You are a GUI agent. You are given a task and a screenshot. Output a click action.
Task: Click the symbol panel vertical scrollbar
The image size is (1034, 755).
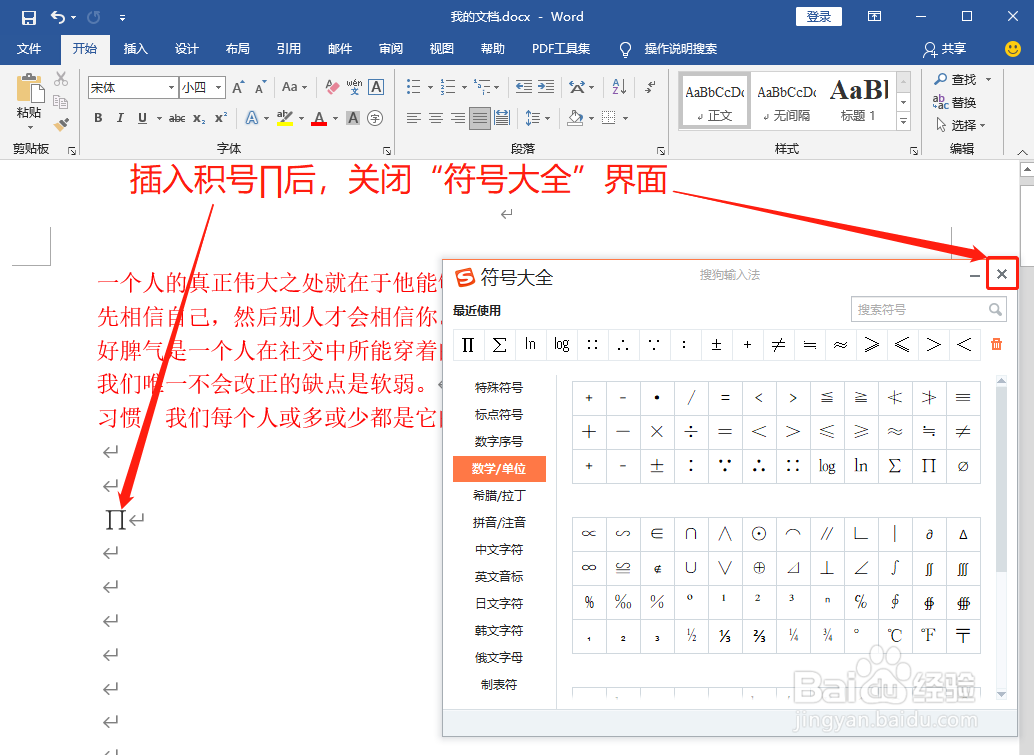point(1001,538)
